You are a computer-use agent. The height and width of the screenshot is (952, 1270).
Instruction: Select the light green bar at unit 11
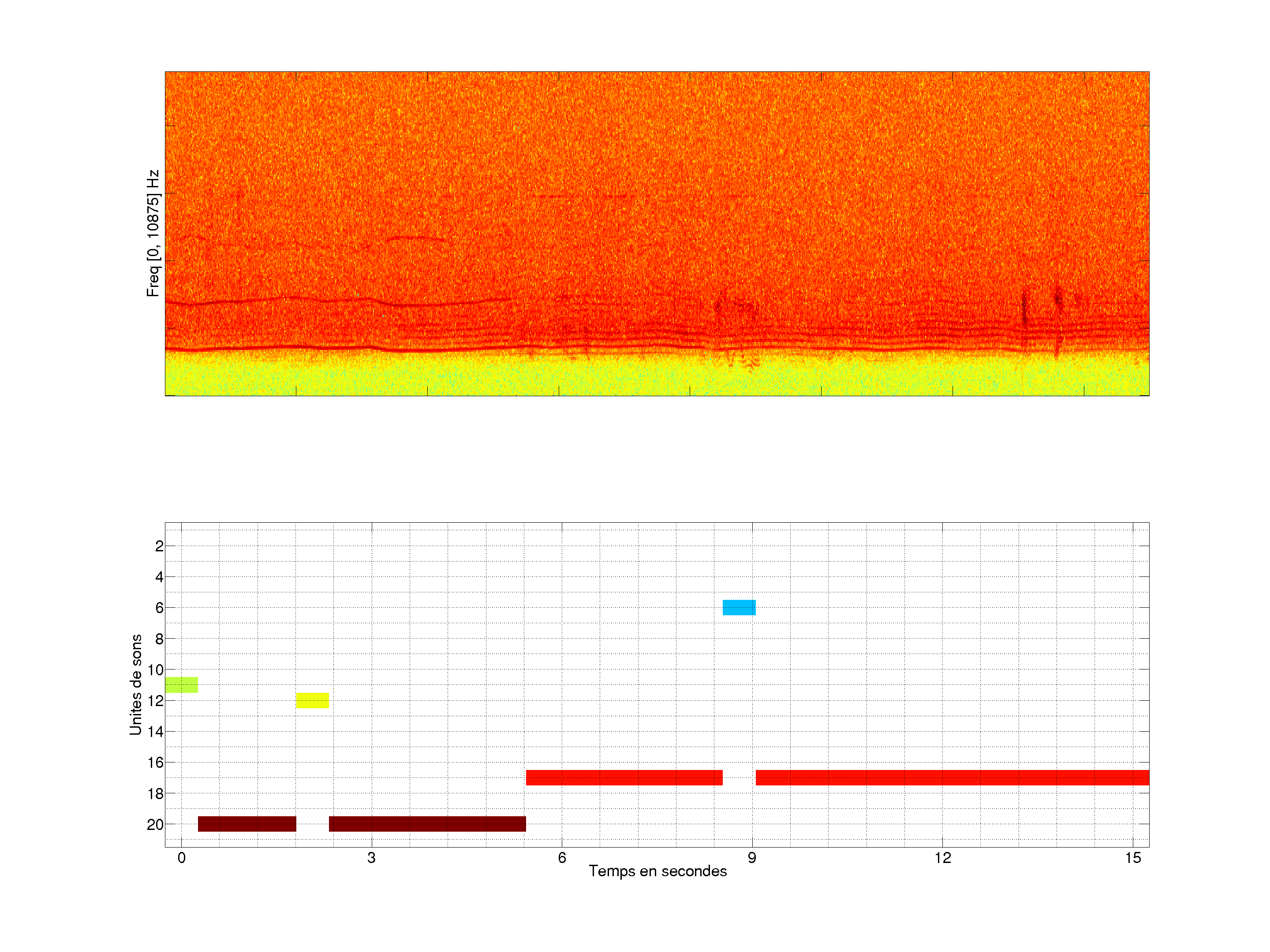tap(181, 684)
